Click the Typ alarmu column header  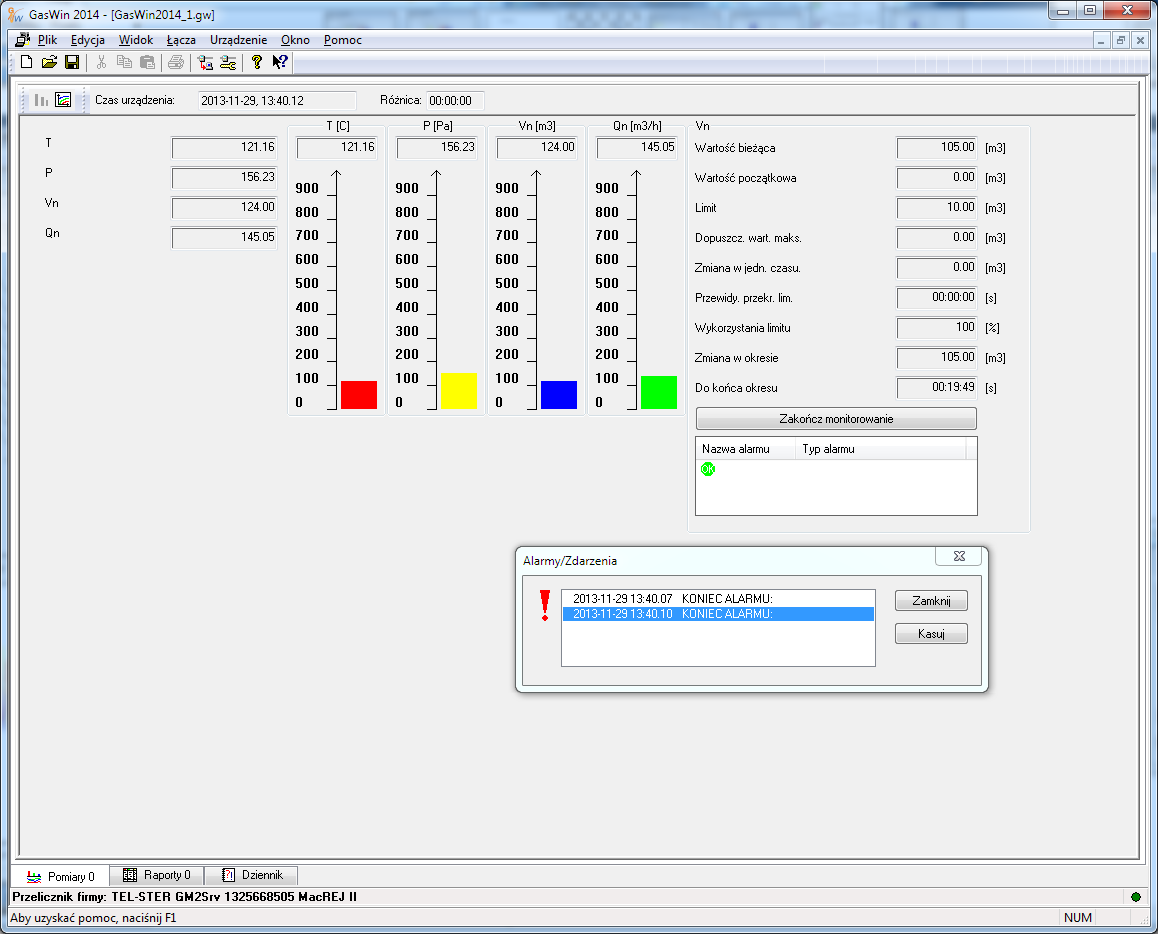pyautogui.click(x=880, y=449)
